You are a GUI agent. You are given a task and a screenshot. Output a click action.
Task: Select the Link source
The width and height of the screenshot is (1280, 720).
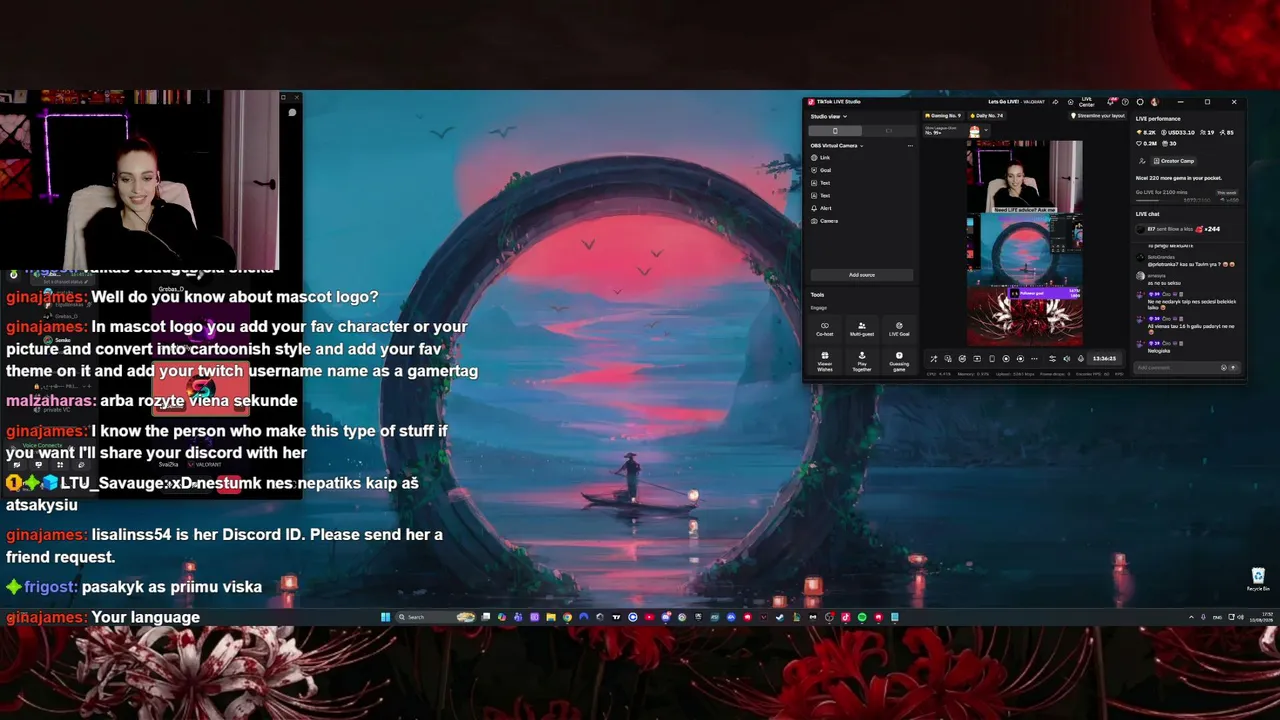(x=820, y=158)
